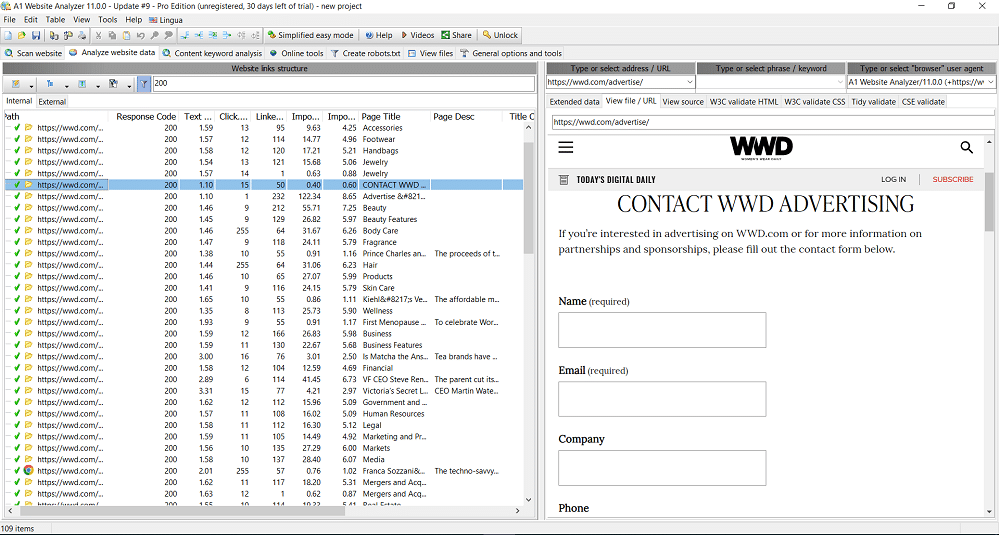Click the Undo arrow icon
Viewport: 1000px width, 535px height.
[141, 35]
